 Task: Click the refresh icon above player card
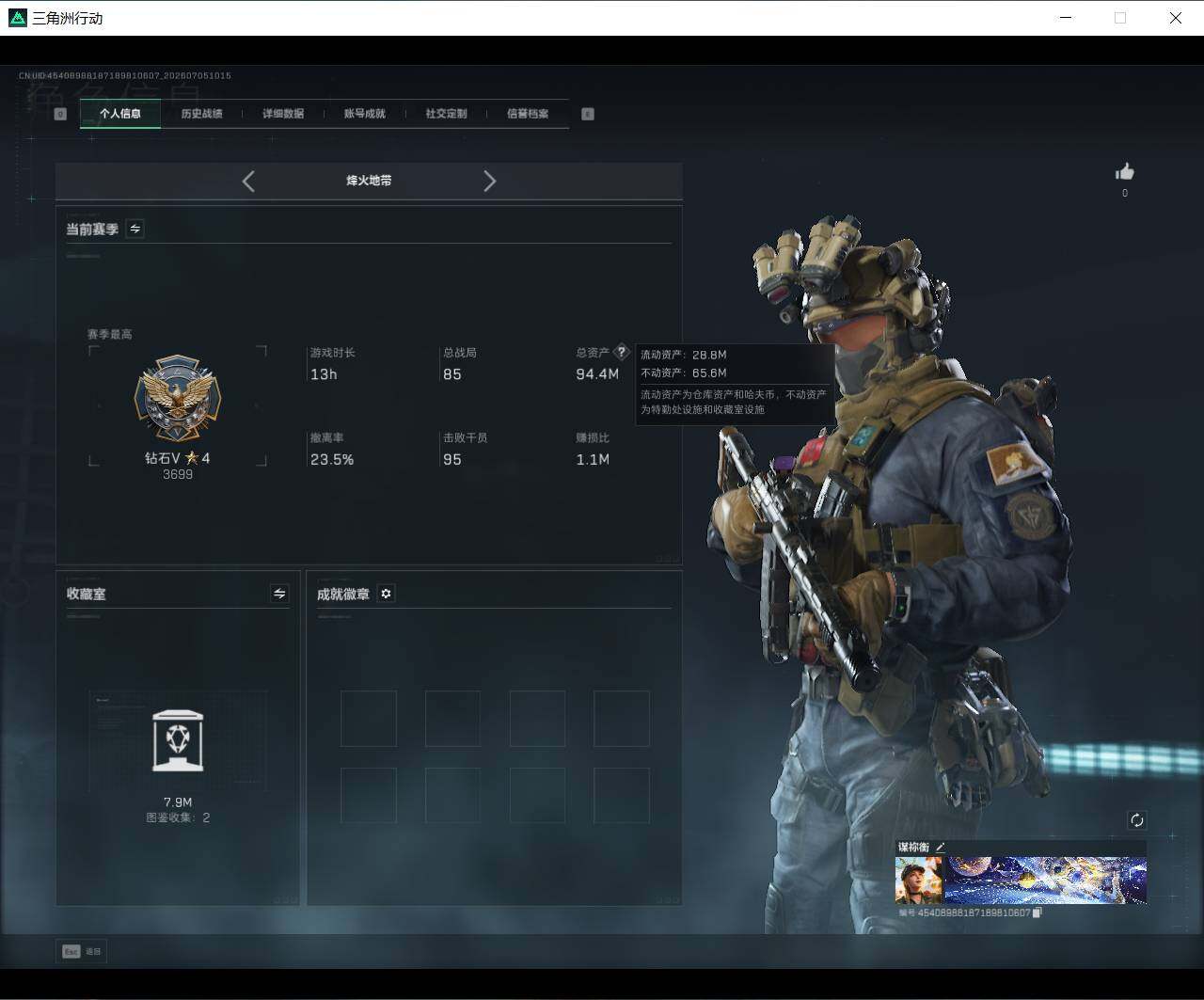pos(1136,820)
